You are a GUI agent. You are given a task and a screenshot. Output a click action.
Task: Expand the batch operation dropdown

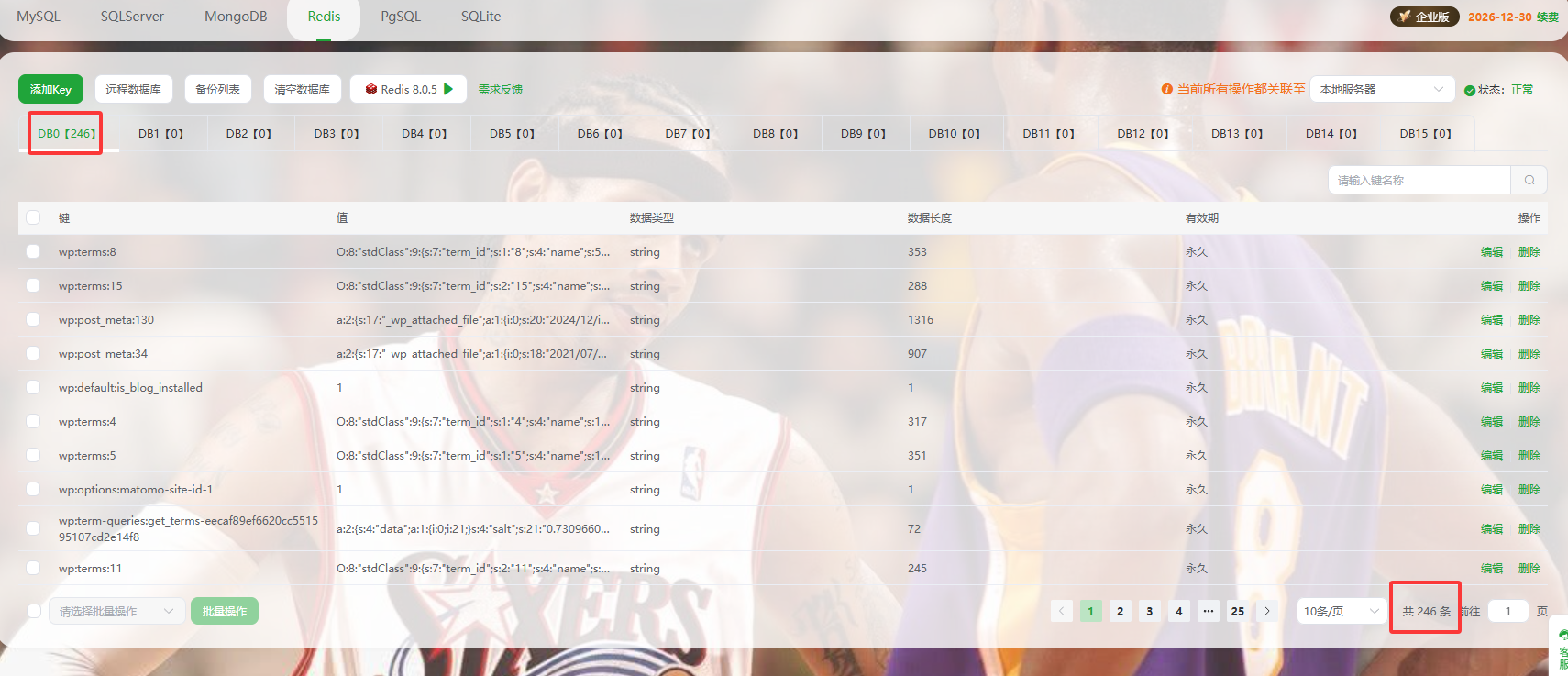(116, 611)
